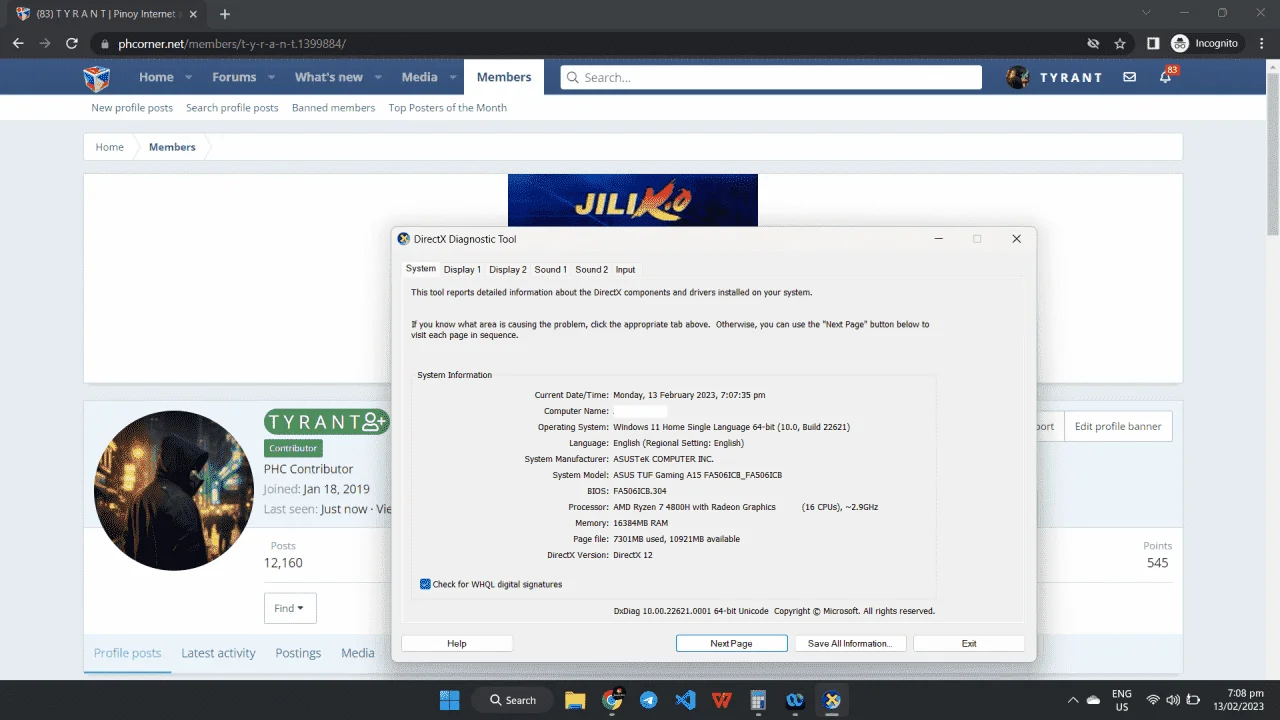Viewport: 1280px width, 720px height.
Task: Open the Windows Start menu
Action: point(449,700)
